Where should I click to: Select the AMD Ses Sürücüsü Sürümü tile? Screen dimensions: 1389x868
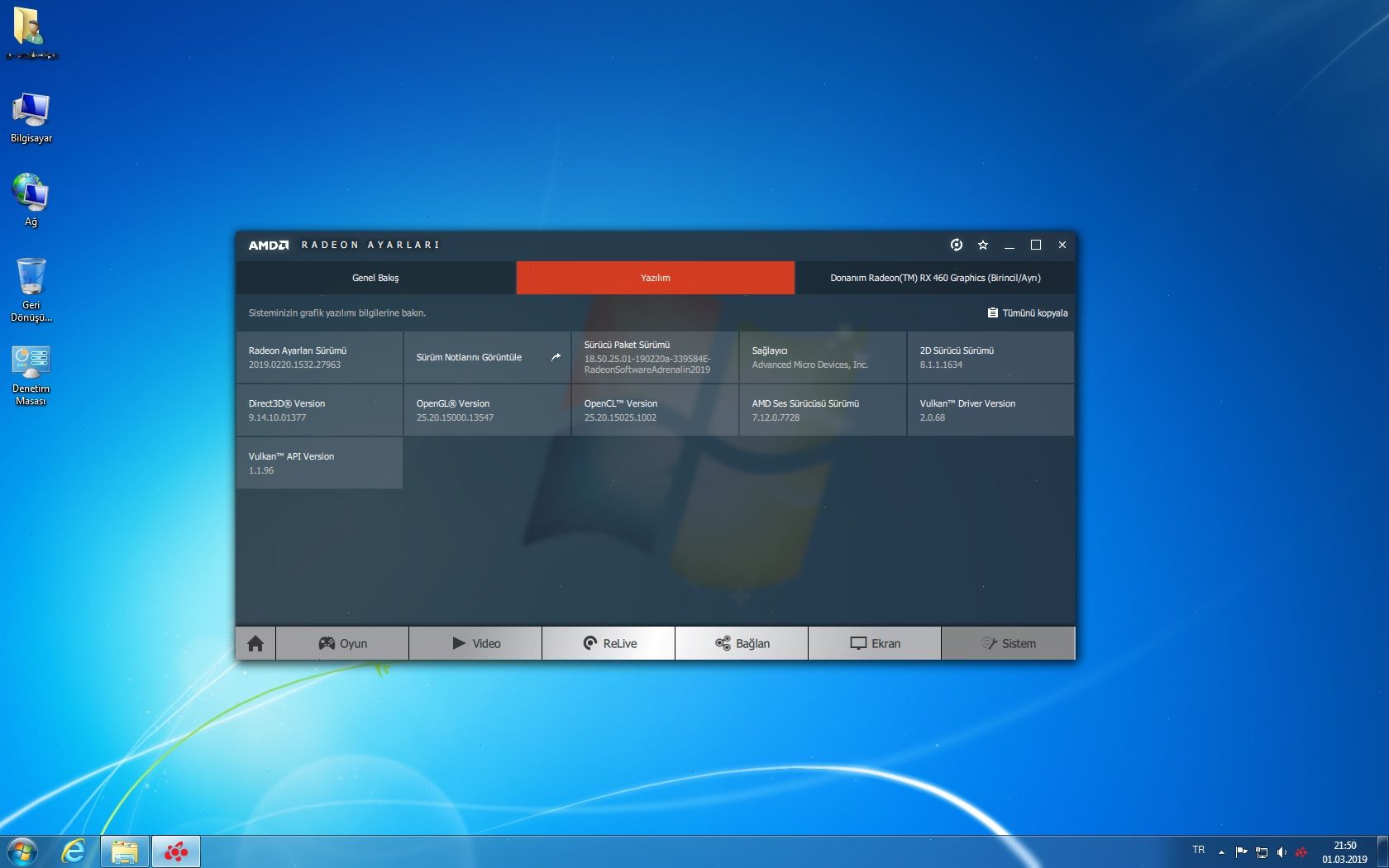point(823,410)
